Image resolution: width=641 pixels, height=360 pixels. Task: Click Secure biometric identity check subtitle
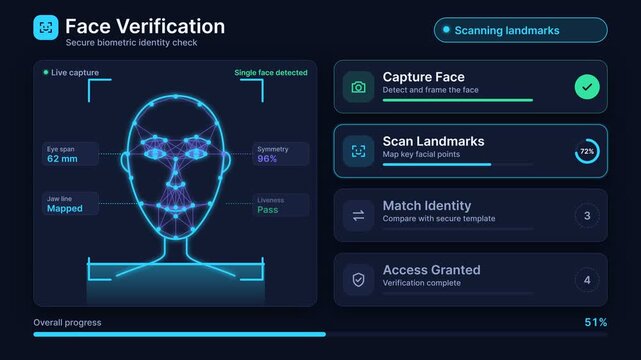pyautogui.click(x=131, y=42)
